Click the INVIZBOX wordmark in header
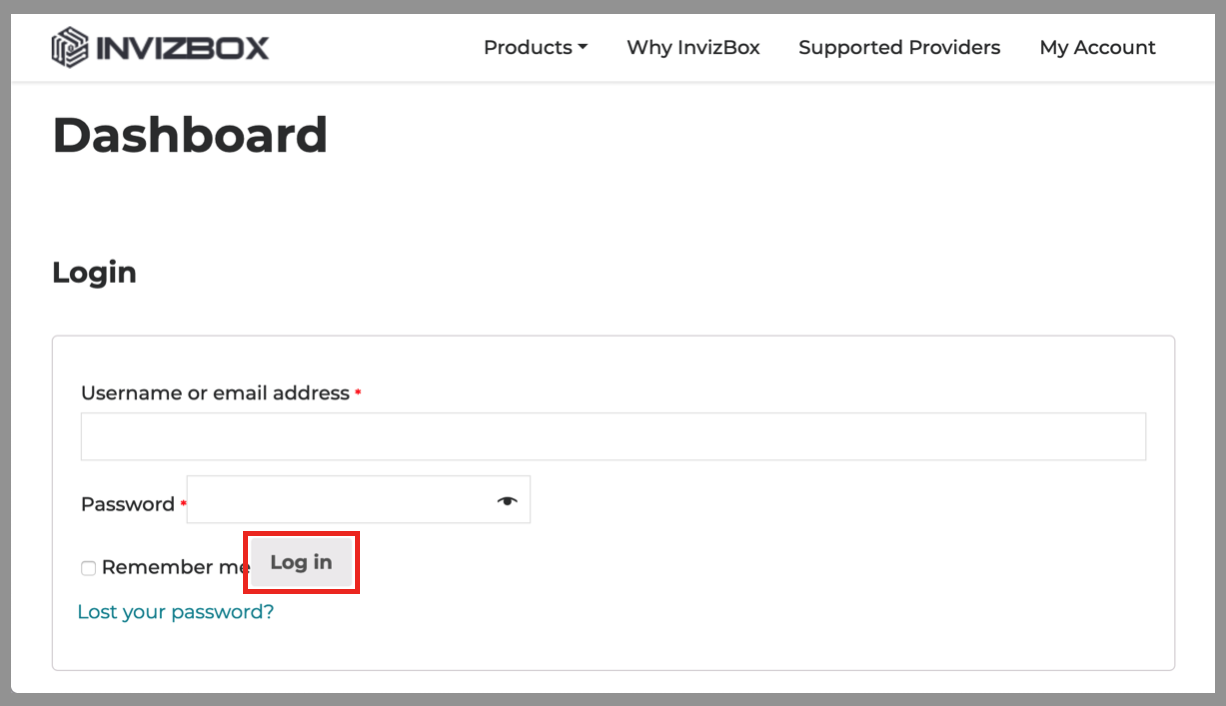 [x=182, y=47]
